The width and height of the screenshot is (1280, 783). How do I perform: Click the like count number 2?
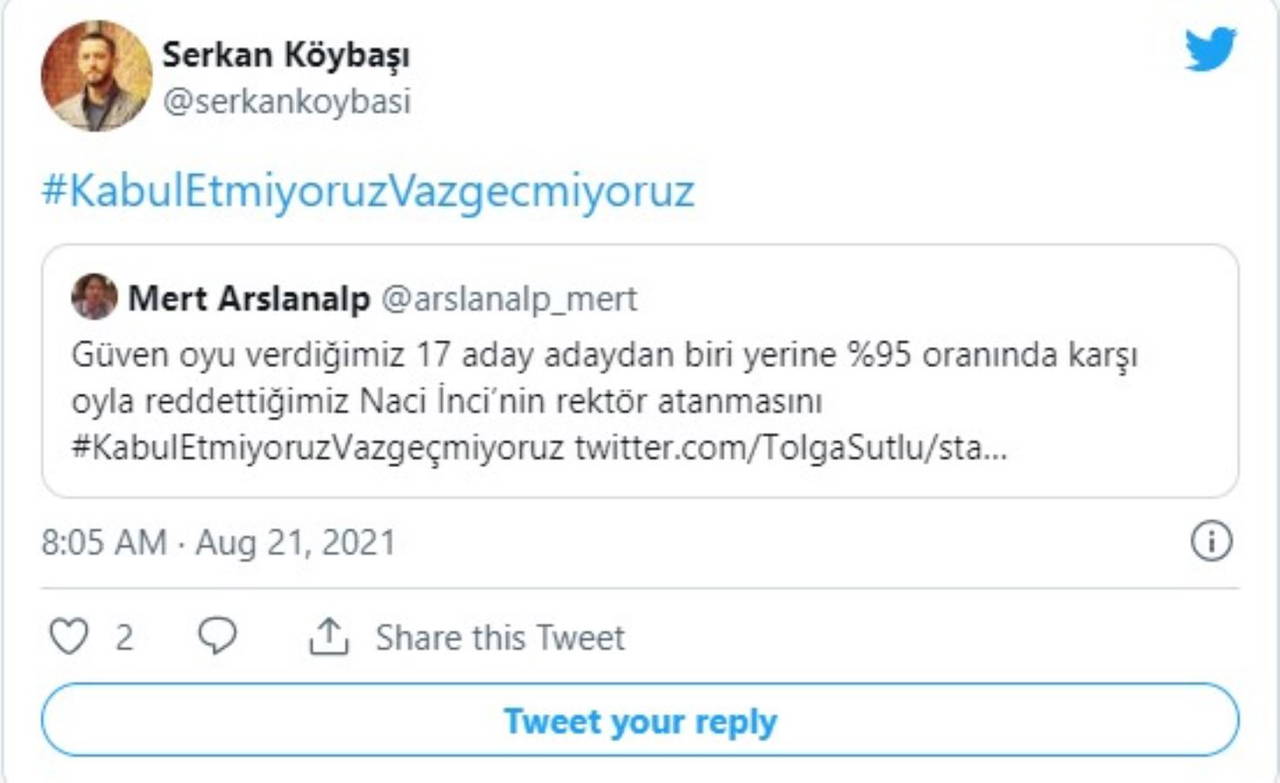click(124, 638)
